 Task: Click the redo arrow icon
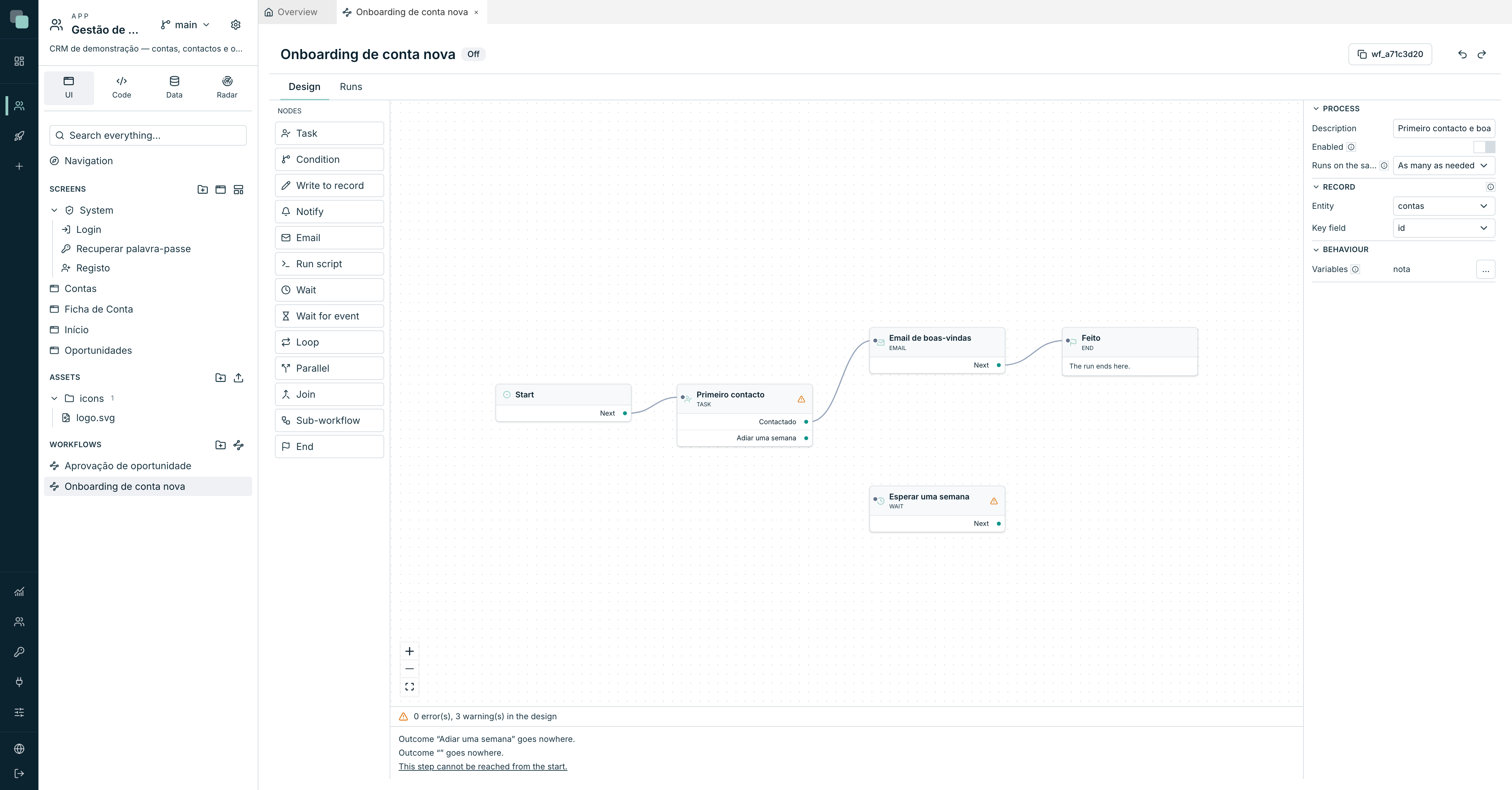coord(1481,55)
